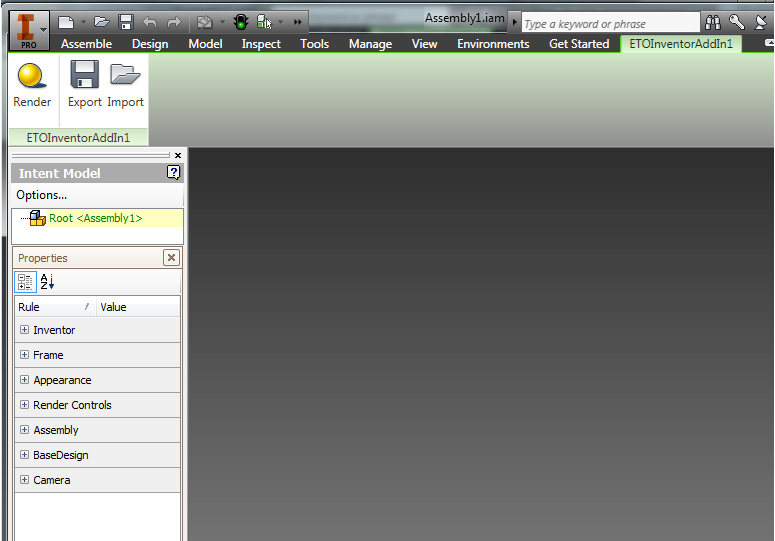The image size is (775, 541).
Task: Select the Appearance row text
Action: [x=62, y=380]
